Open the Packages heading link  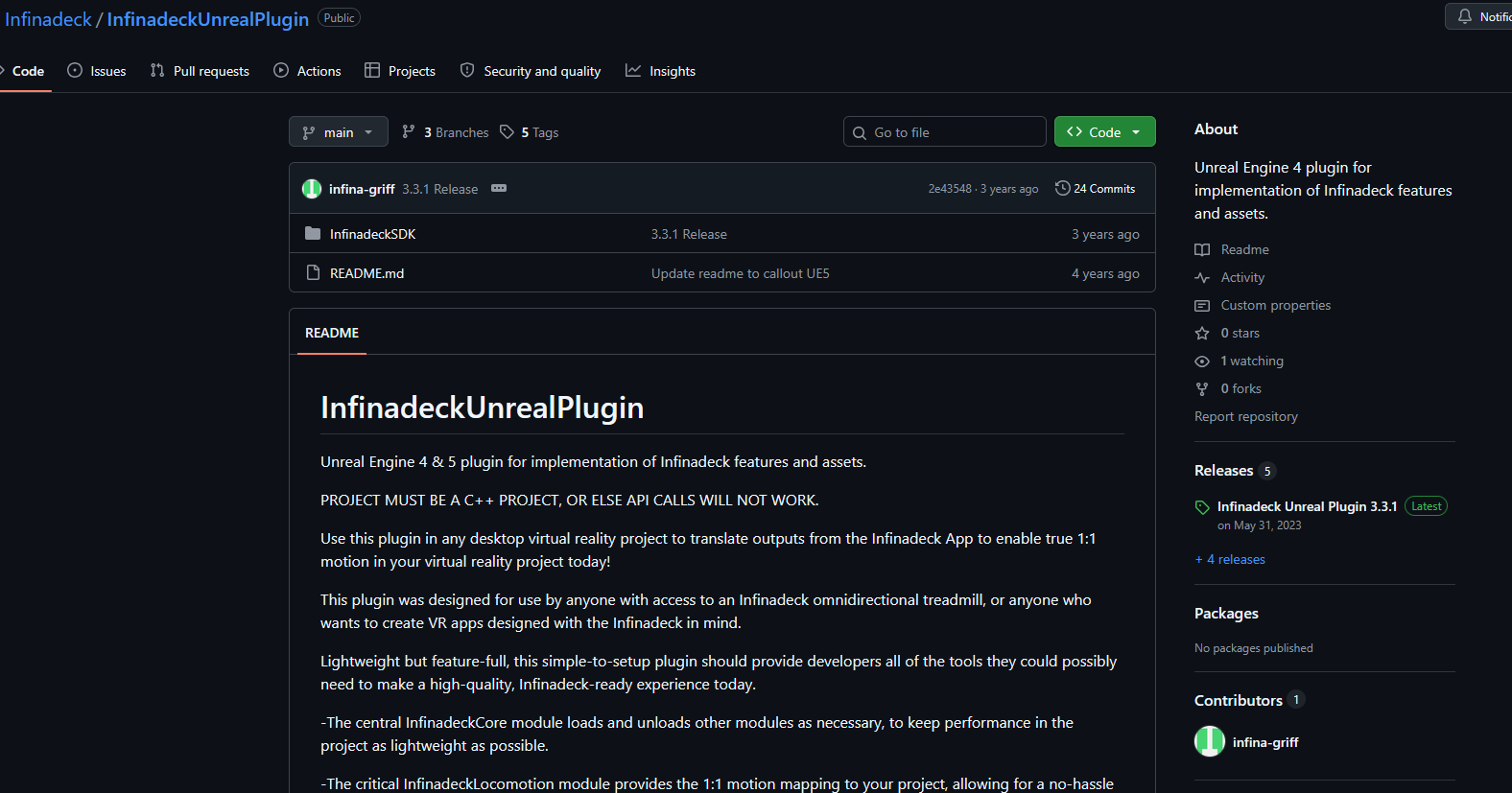point(1226,613)
